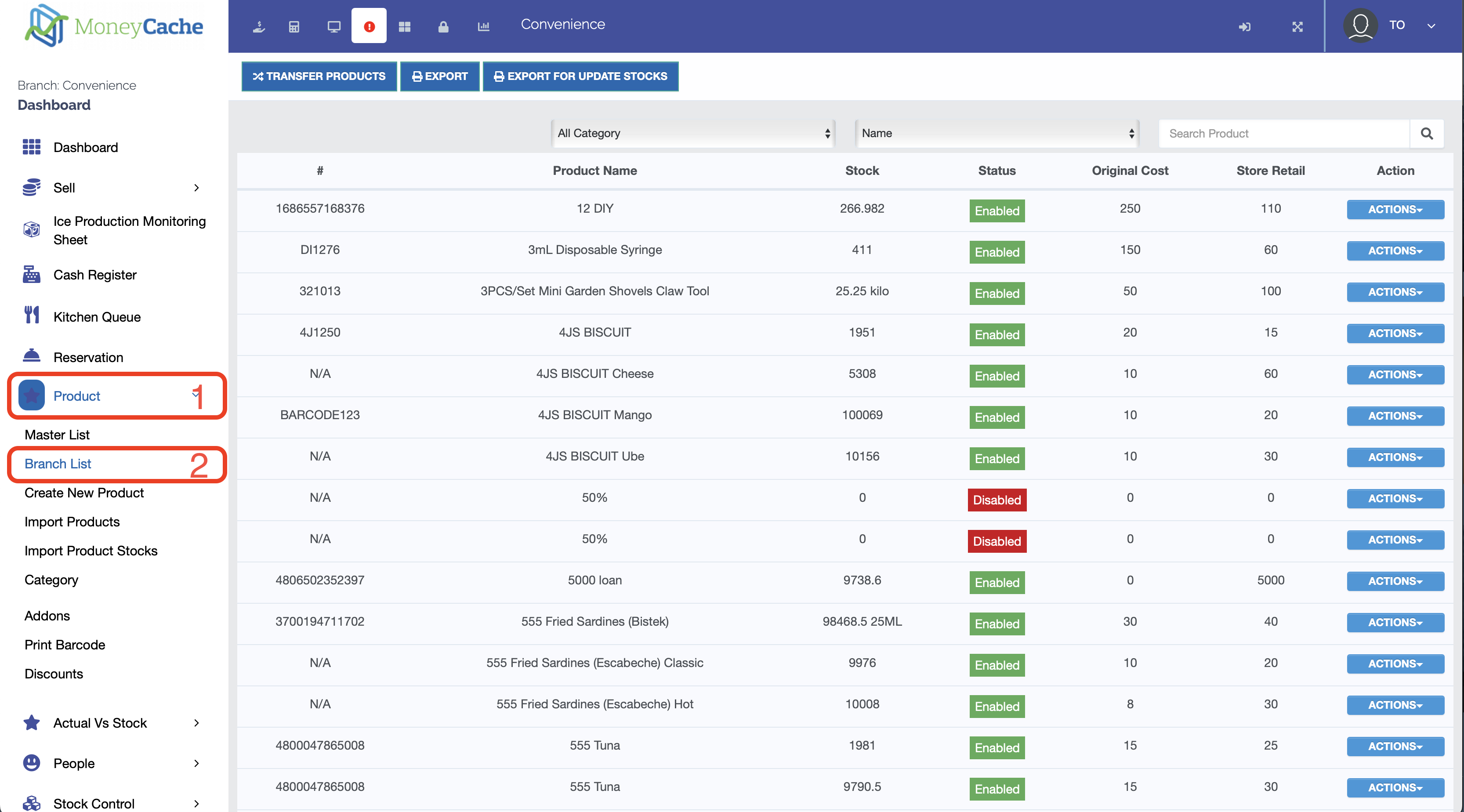
Task: Click the fullscreen expand icon
Action: coord(1297,26)
